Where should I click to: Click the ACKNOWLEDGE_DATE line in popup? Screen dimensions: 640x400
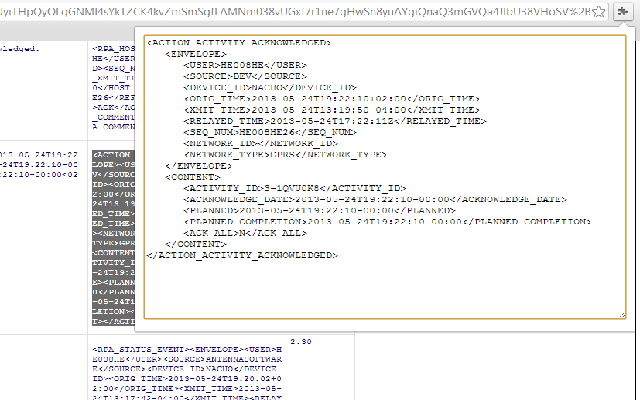tap(375, 199)
